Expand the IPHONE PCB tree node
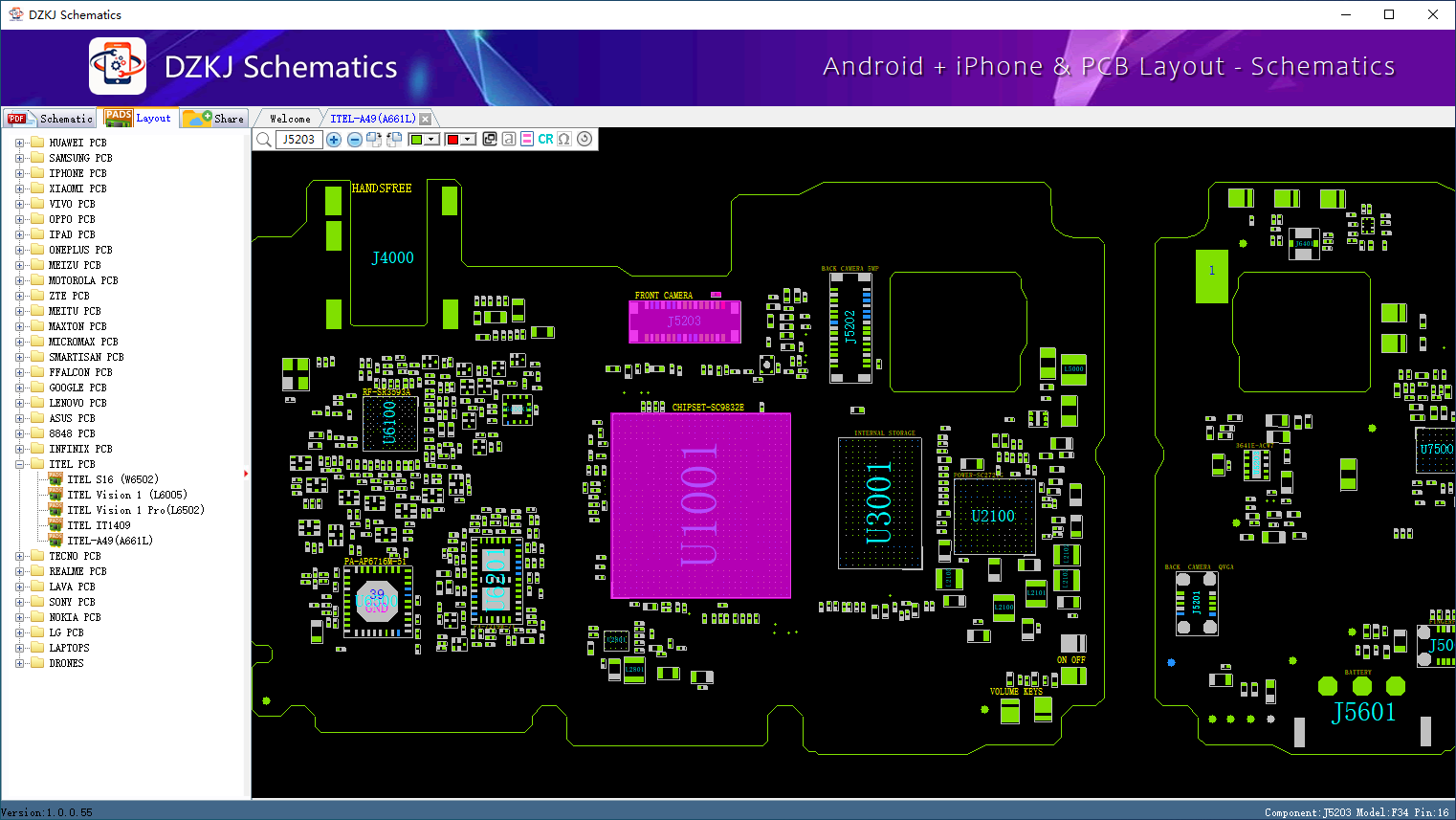This screenshot has width=1456, height=820. pyautogui.click(x=19, y=173)
